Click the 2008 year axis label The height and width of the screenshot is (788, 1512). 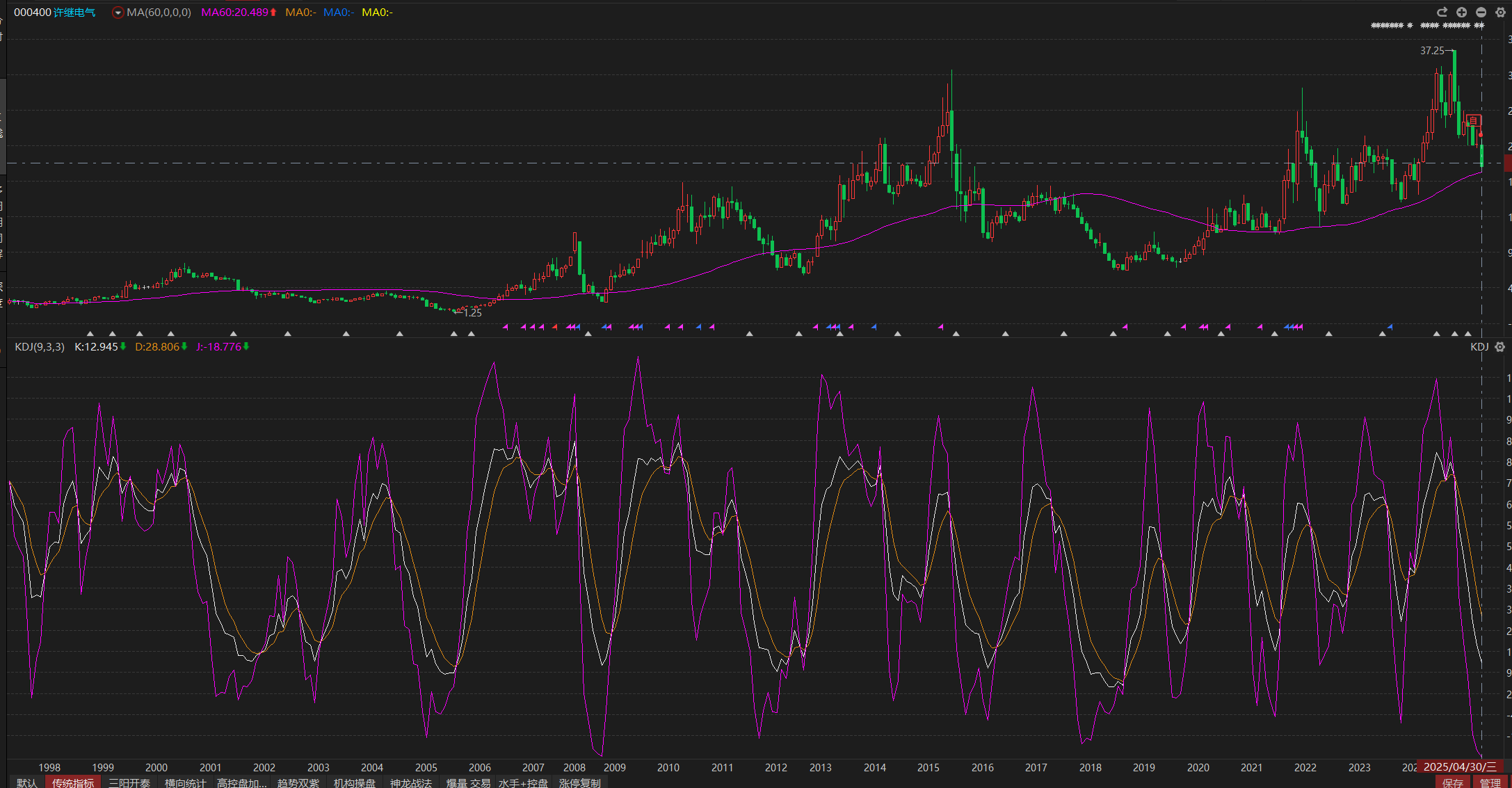pyautogui.click(x=574, y=767)
